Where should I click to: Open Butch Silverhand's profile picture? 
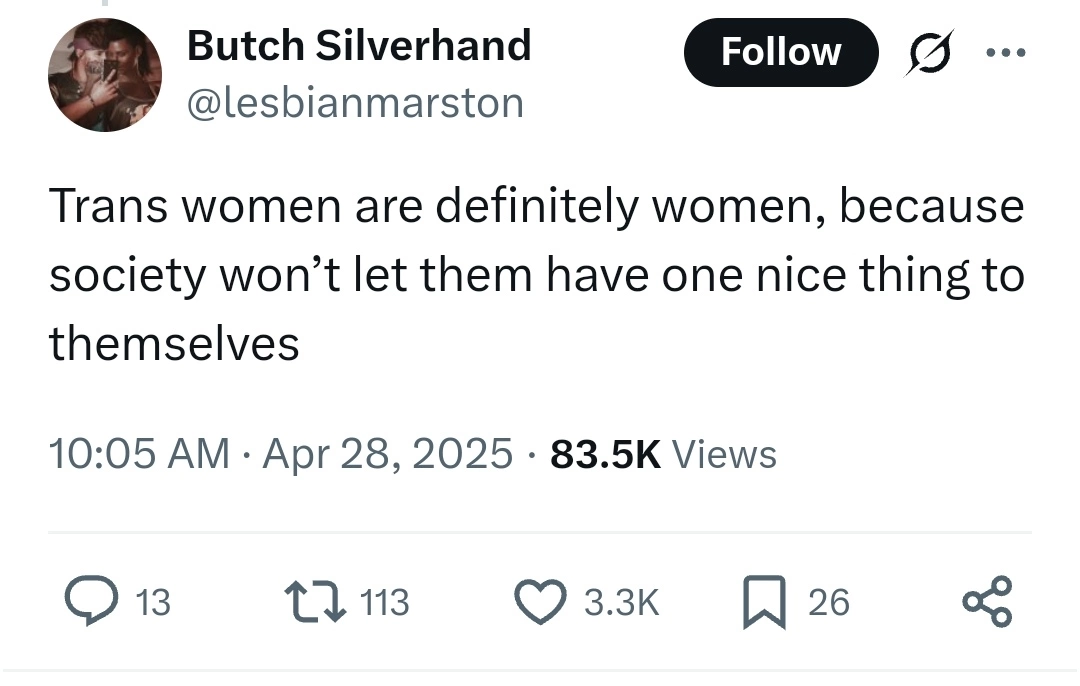(x=104, y=75)
